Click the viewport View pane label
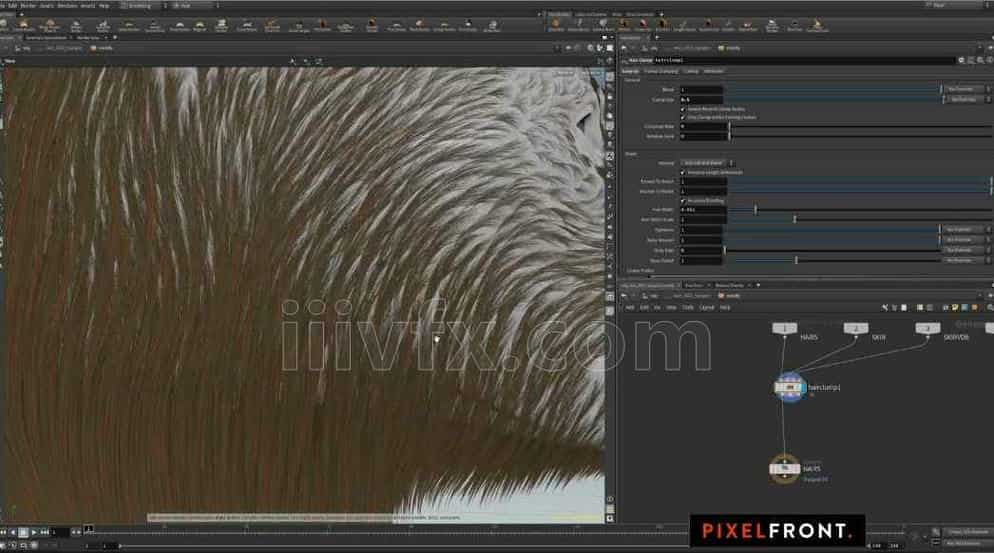Screen dimensions: 994x553 click(10, 61)
